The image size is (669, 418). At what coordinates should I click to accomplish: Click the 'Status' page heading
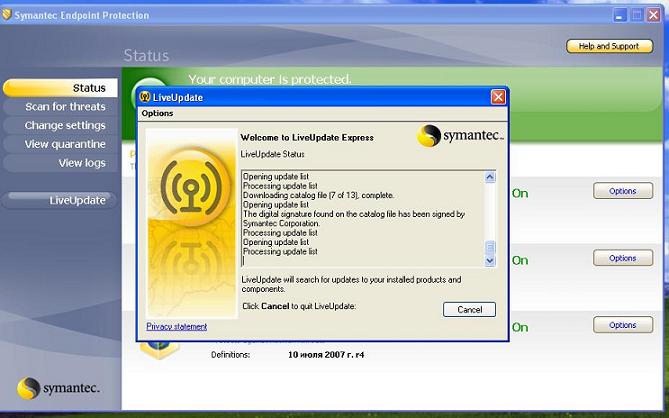click(146, 55)
